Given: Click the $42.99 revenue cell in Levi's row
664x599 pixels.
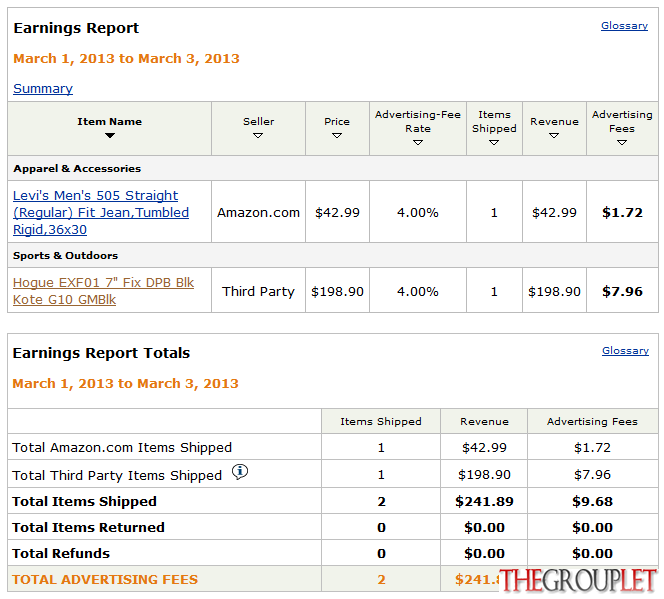Looking at the screenshot, I should (x=554, y=213).
